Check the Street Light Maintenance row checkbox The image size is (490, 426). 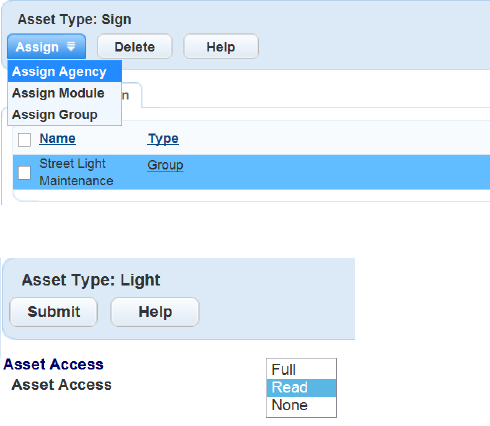24,173
